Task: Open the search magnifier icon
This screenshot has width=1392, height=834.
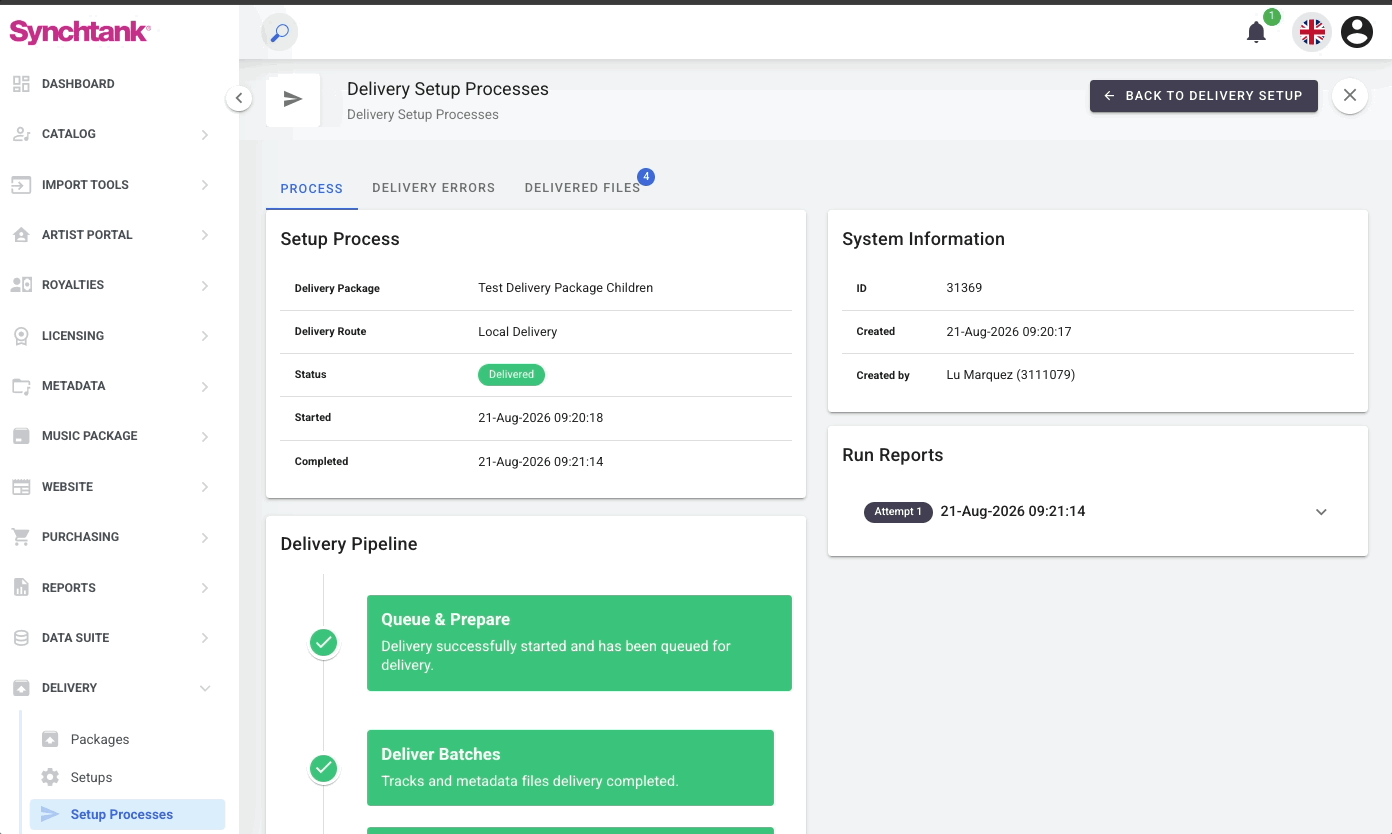Action: tap(280, 32)
